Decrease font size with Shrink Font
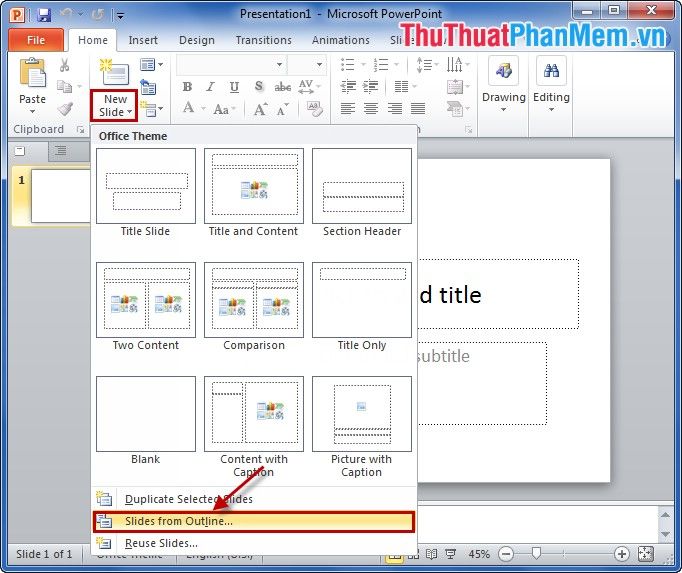 [282, 109]
